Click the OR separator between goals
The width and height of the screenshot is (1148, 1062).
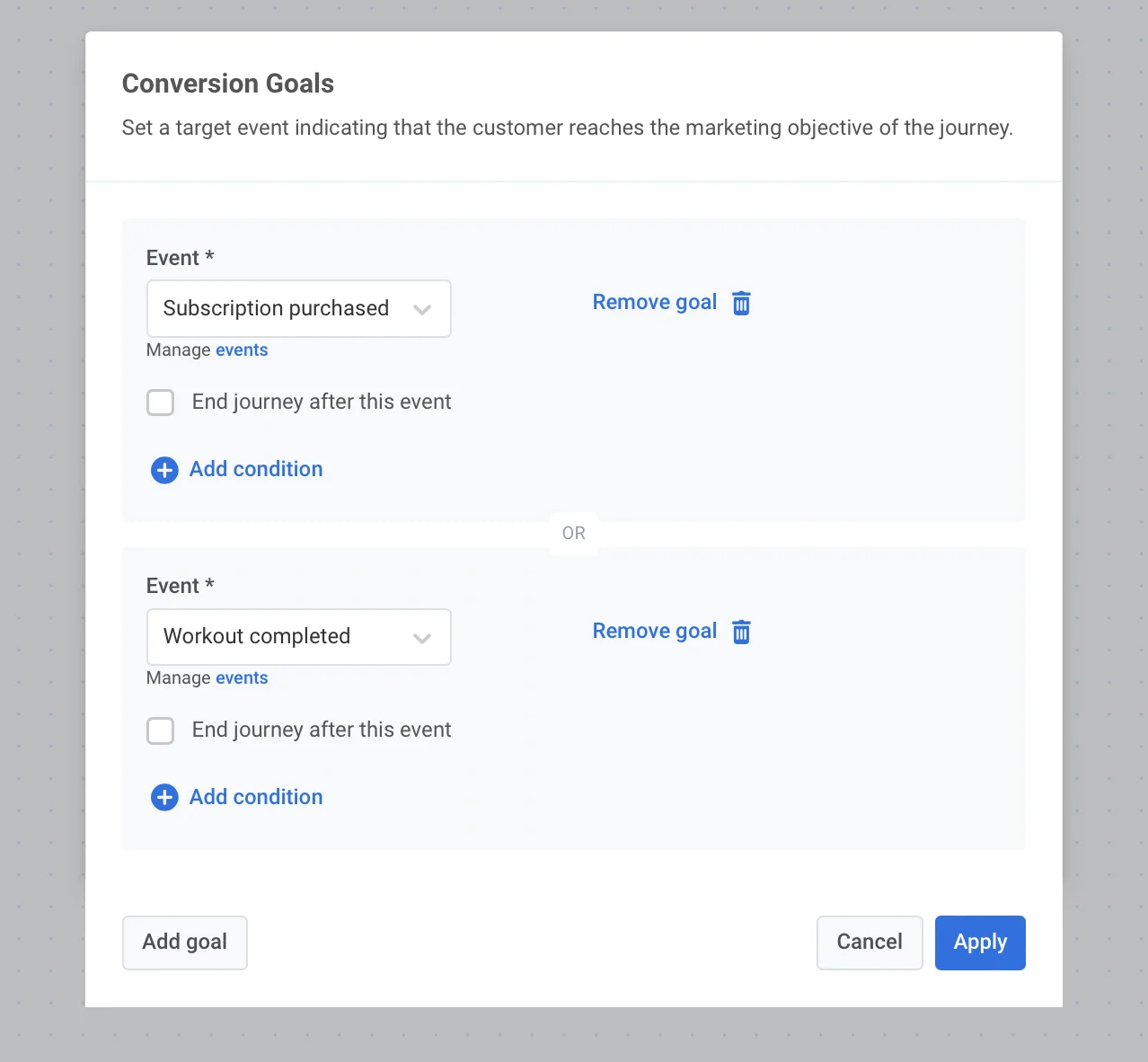click(x=574, y=534)
